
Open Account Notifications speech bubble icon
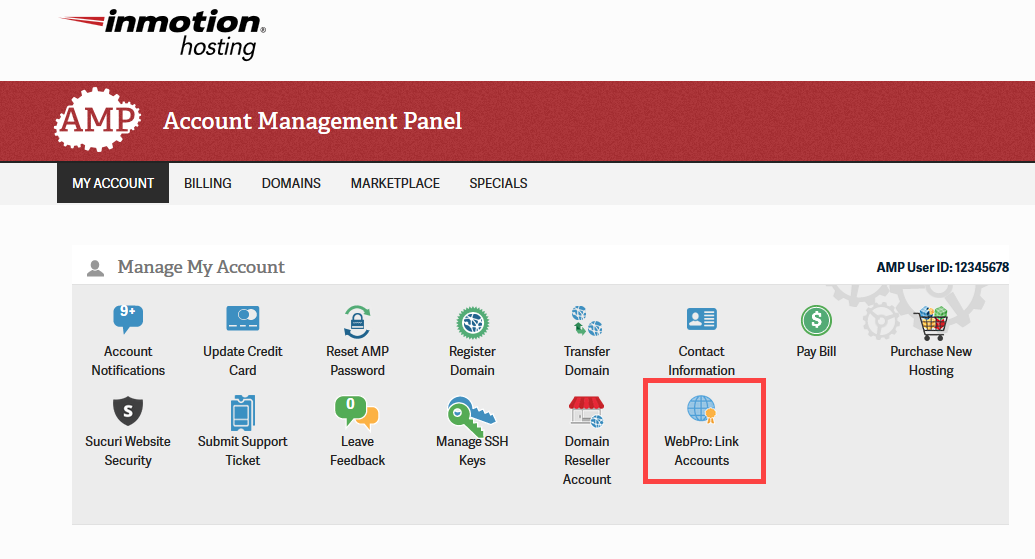pyautogui.click(x=128, y=319)
